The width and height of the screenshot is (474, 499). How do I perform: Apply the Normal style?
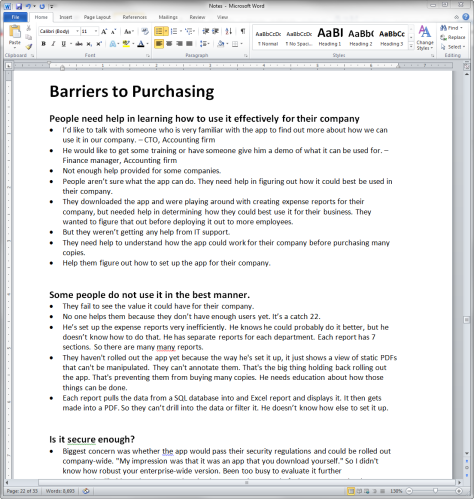pos(268,37)
